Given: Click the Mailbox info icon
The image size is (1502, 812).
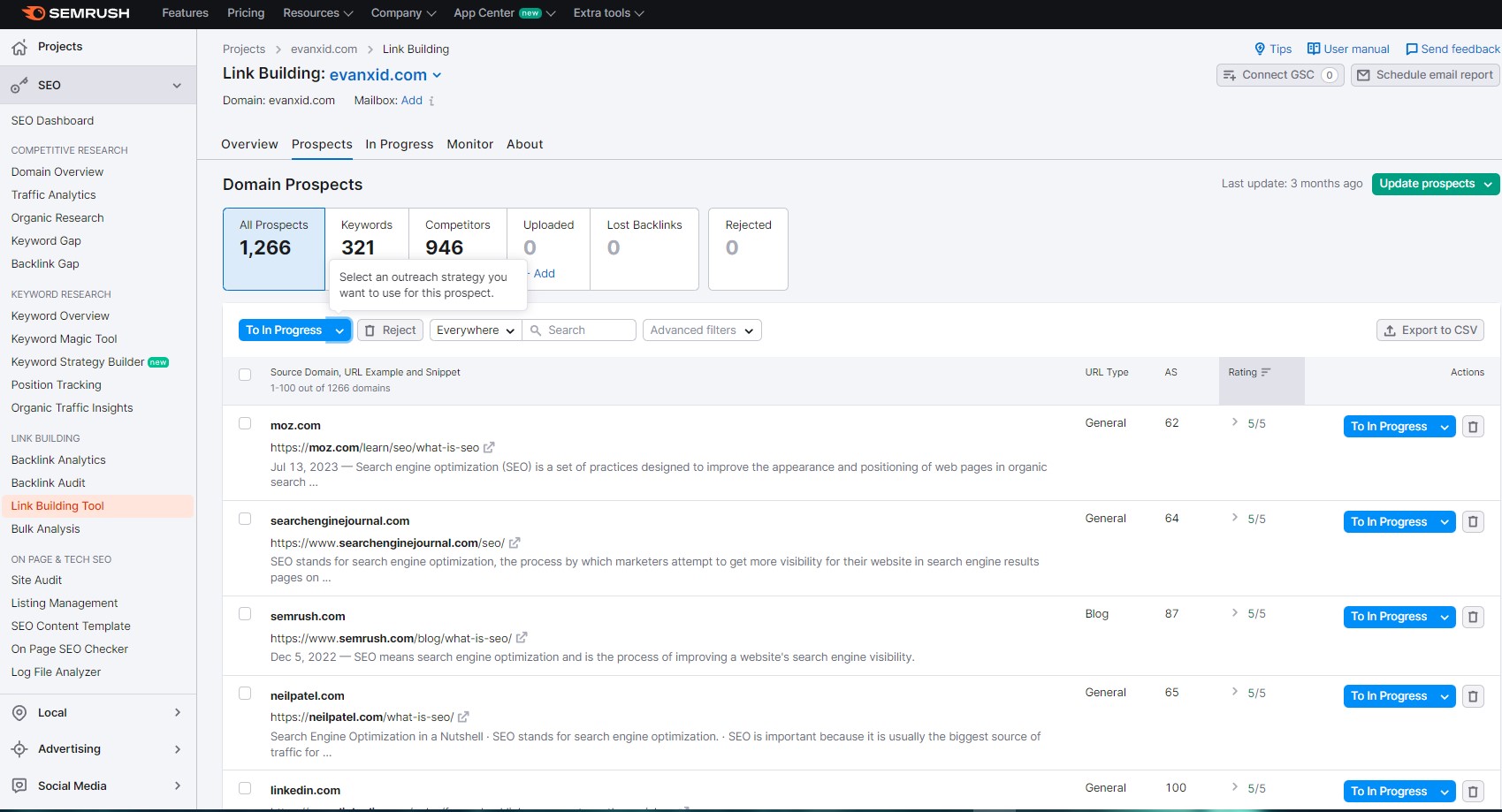Looking at the screenshot, I should point(431,102).
